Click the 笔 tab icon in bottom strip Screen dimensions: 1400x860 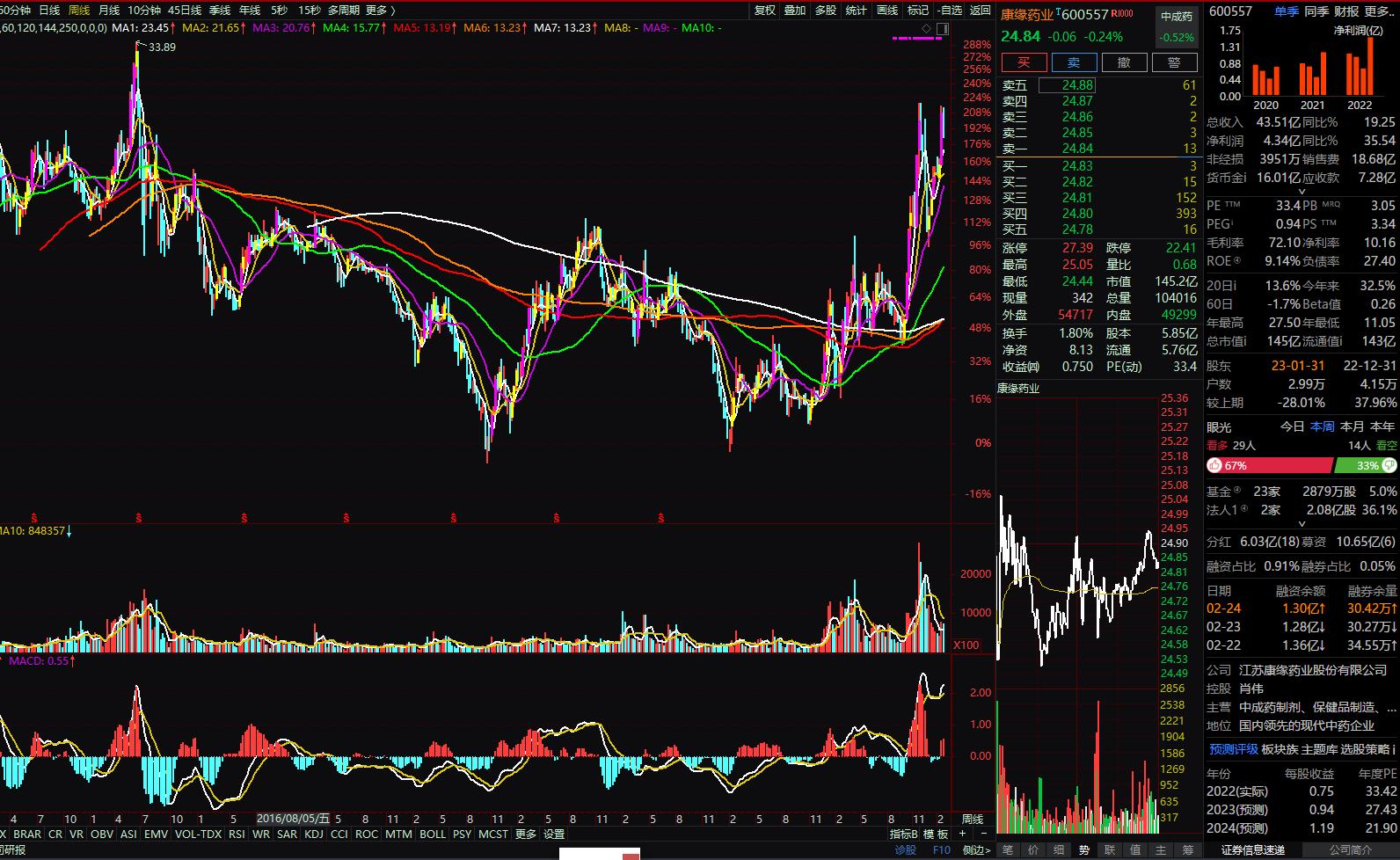pos(1008,849)
